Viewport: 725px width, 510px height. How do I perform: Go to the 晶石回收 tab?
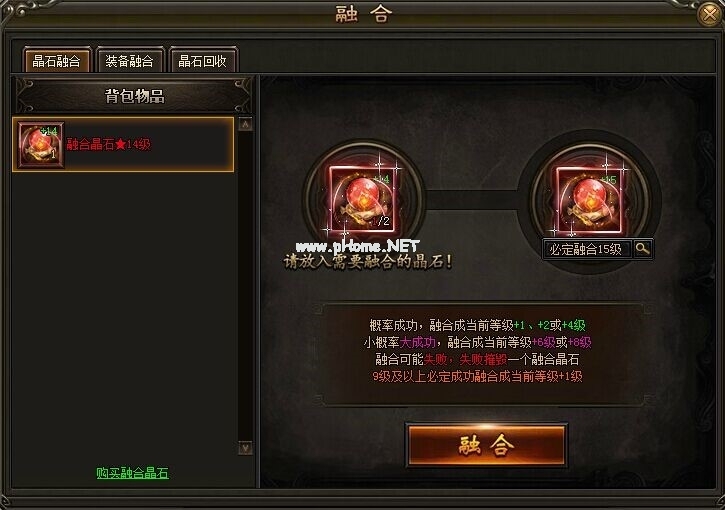pos(203,61)
